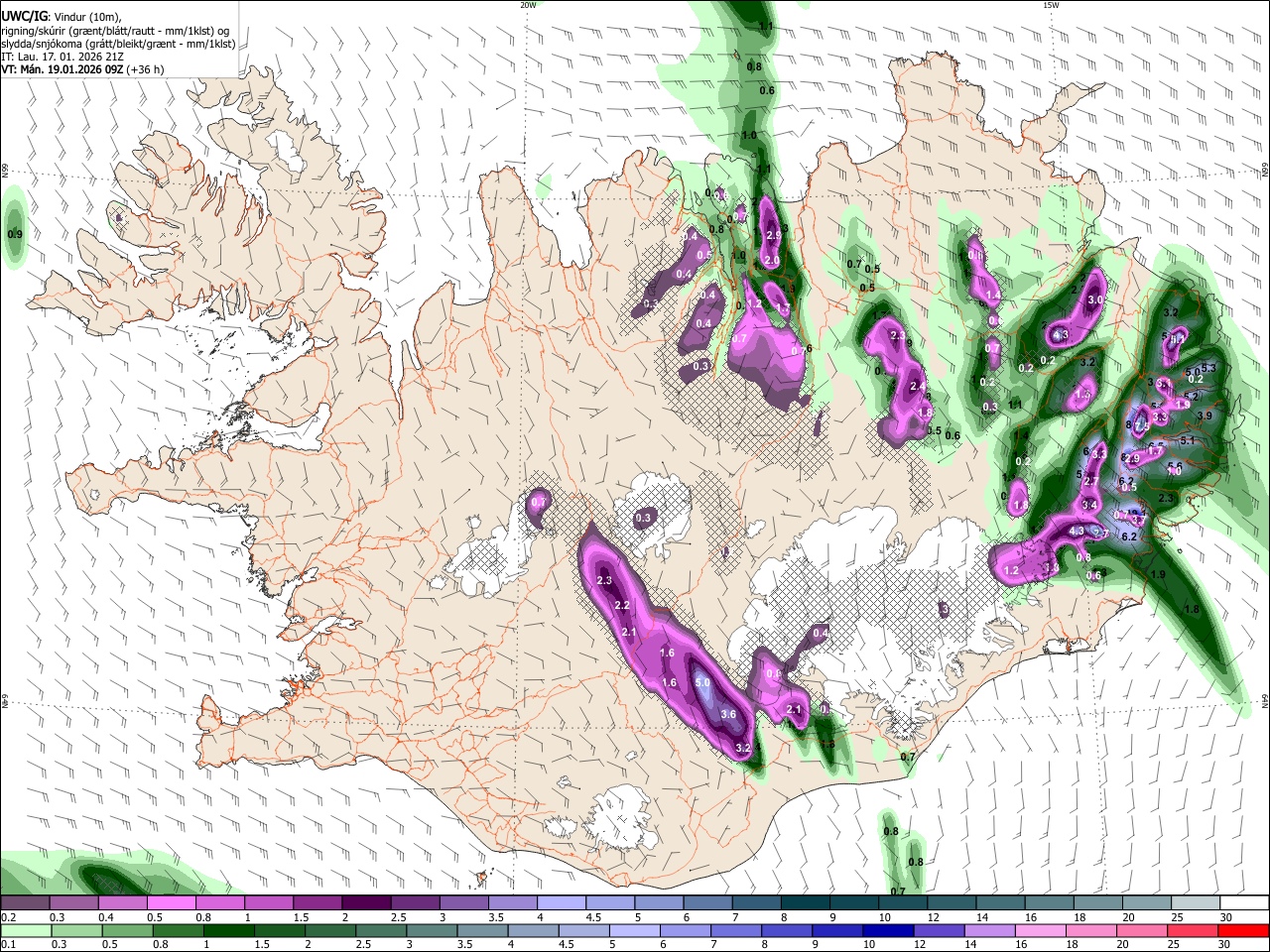Image resolution: width=1270 pixels, height=952 pixels.
Task: Click the 'slydda/snjókoma' legend description line
Action: point(118,44)
